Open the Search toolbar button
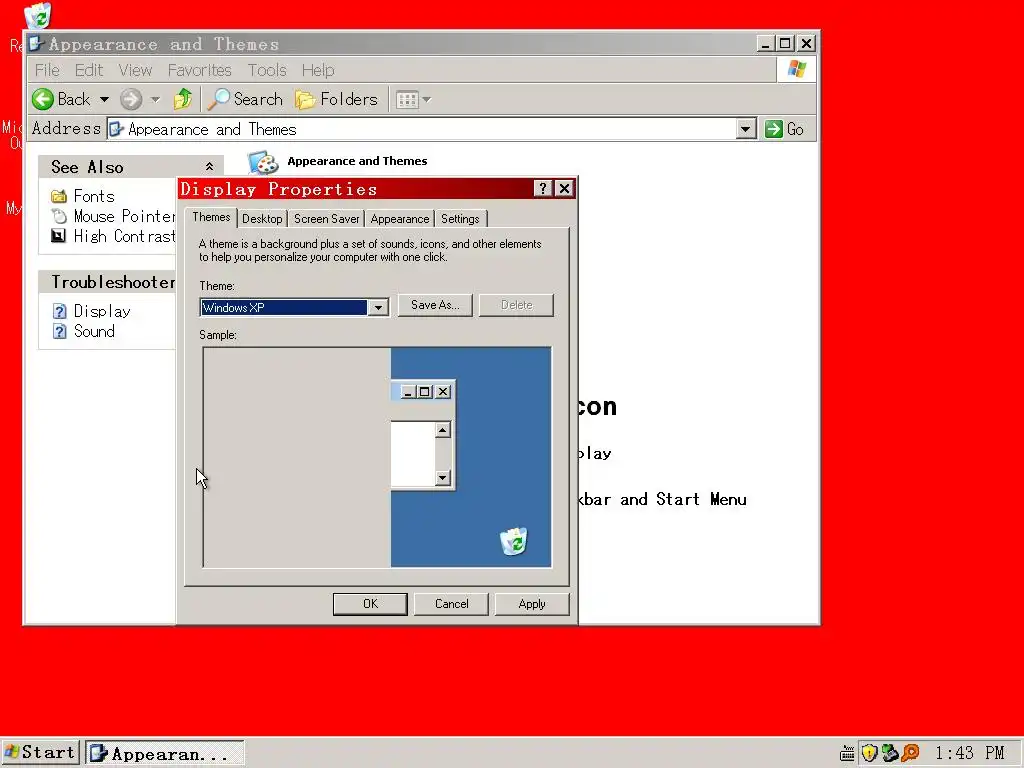 [246, 99]
